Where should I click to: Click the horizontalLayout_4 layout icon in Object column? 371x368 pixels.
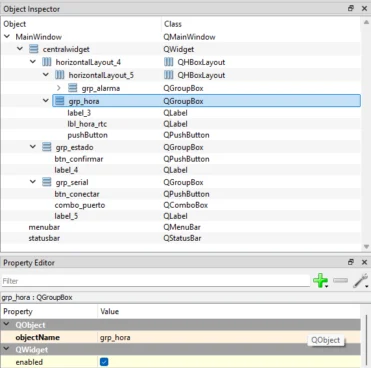click(x=47, y=62)
